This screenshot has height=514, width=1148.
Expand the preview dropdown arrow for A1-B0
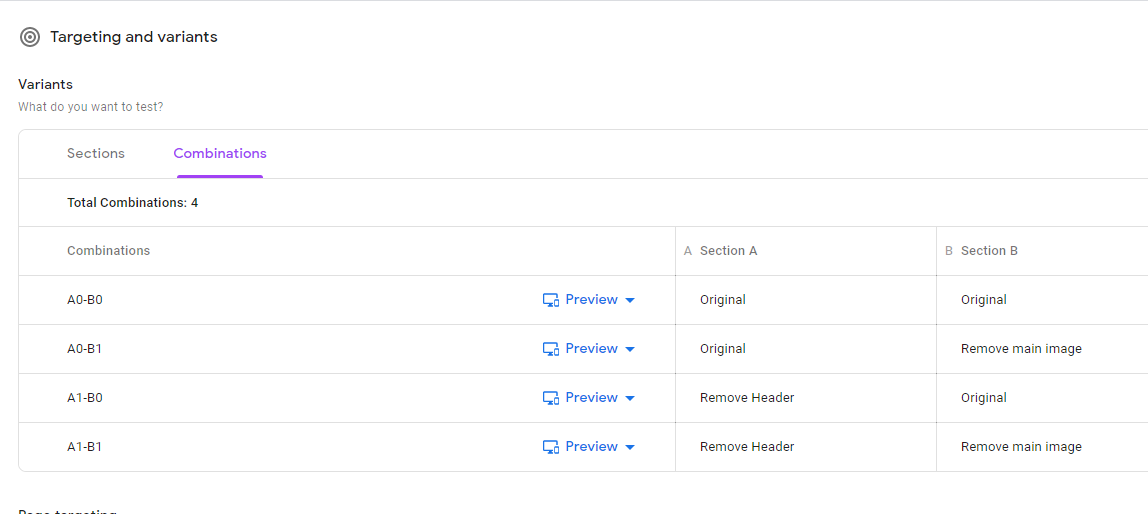(x=630, y=398)
